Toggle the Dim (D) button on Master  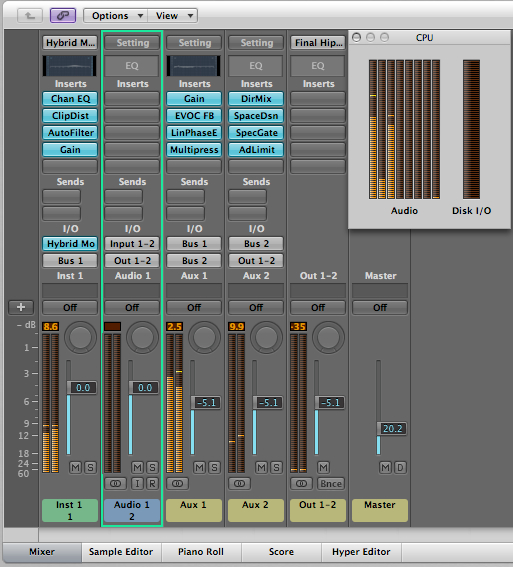click(x=400, y=468)
